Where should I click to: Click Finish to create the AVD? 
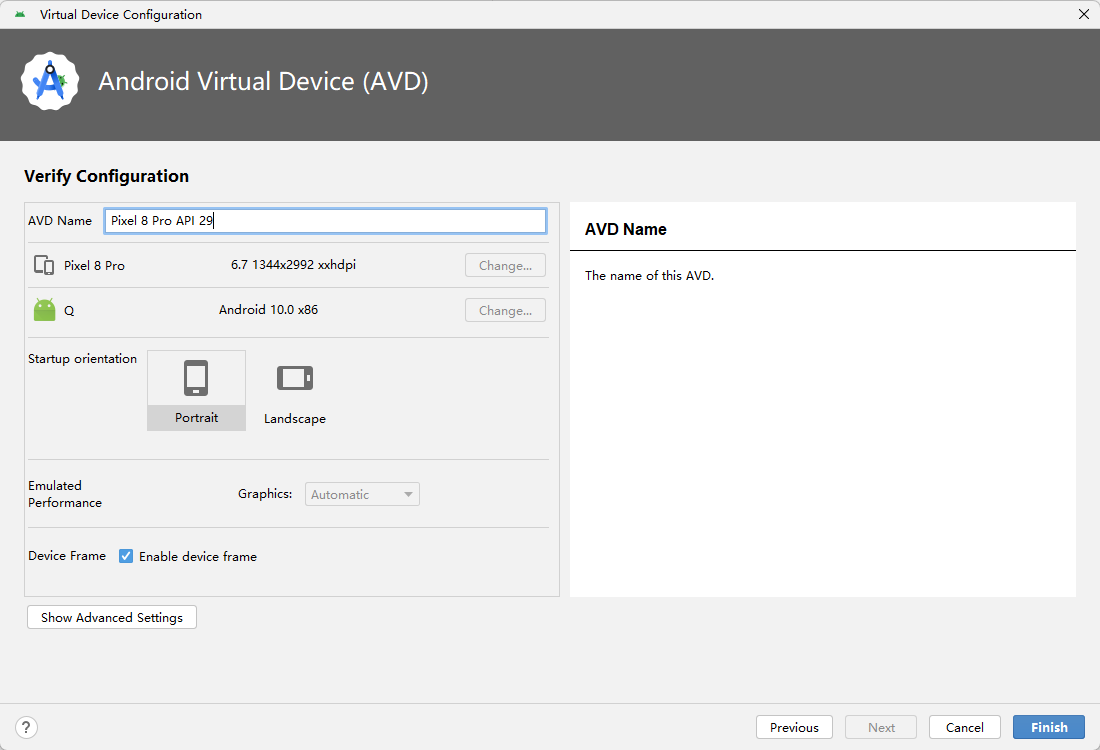[x=1049, y=728]
